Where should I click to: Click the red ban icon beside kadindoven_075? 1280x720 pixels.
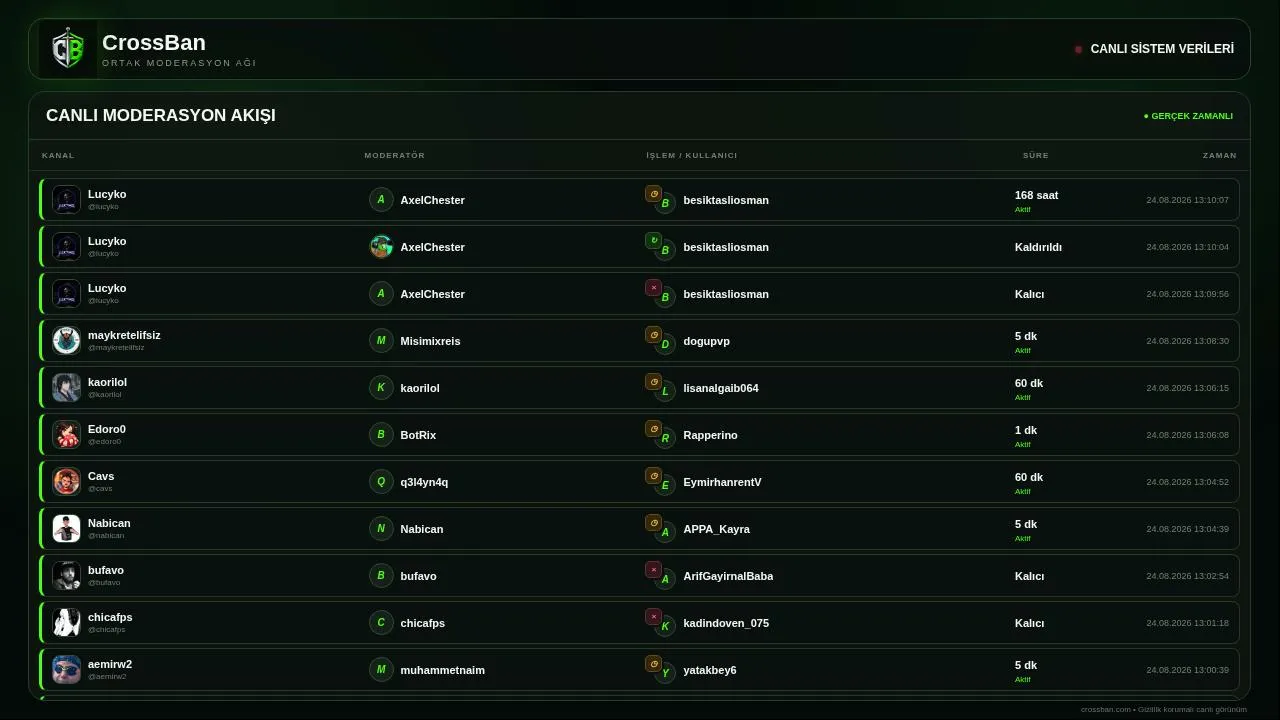[653, 616]
